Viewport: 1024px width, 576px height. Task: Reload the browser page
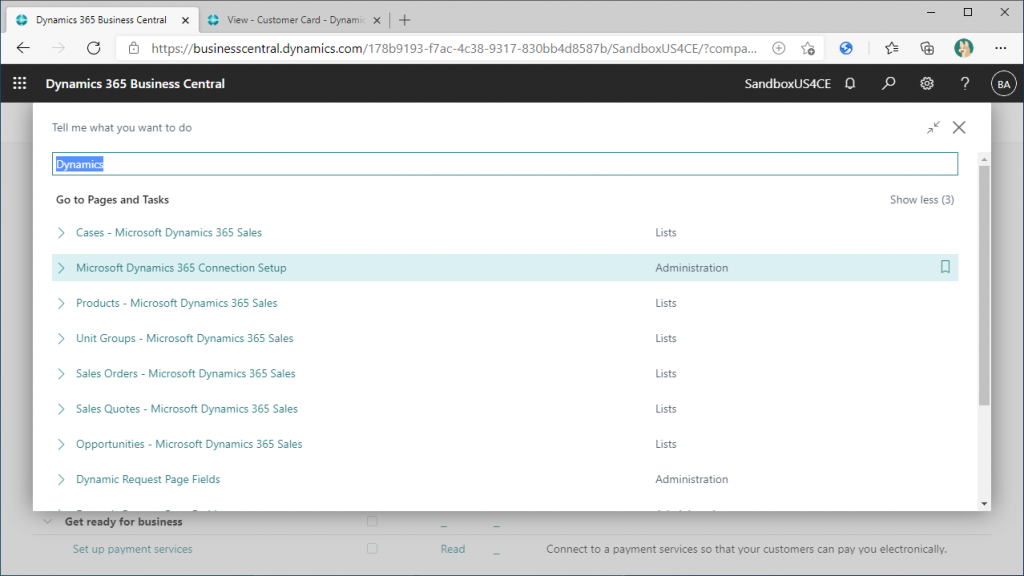[x=93, y=48]
